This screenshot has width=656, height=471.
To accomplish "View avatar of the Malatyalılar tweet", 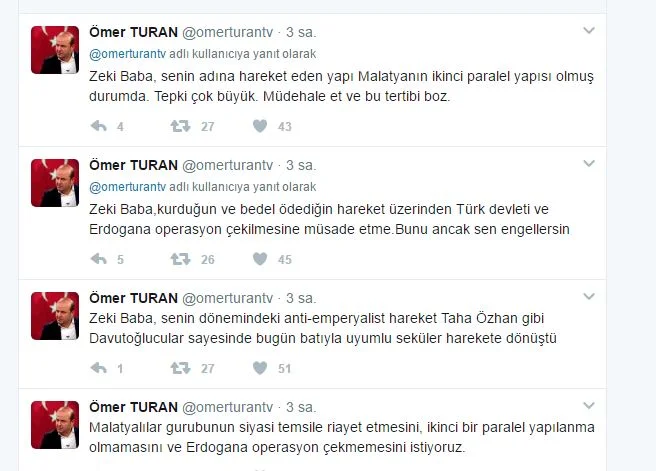I will pyautogui.click(x=55, y=425).
